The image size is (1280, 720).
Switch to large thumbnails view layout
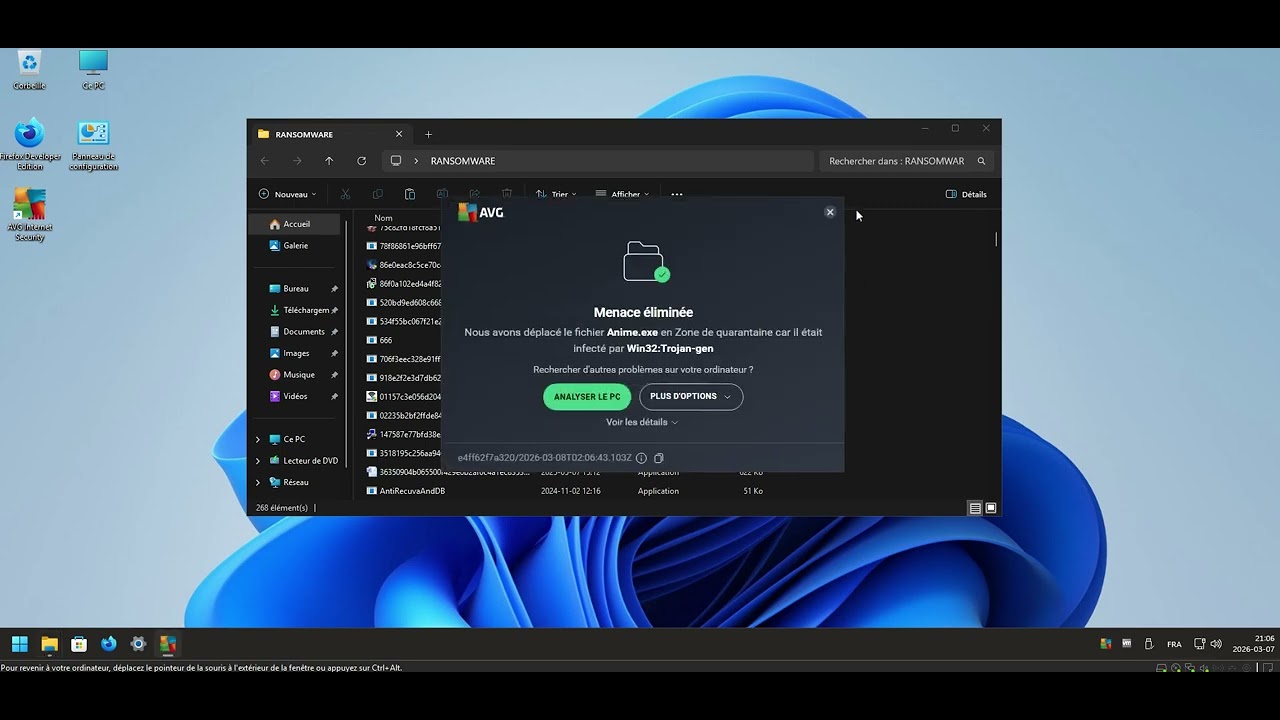point(991,508)
